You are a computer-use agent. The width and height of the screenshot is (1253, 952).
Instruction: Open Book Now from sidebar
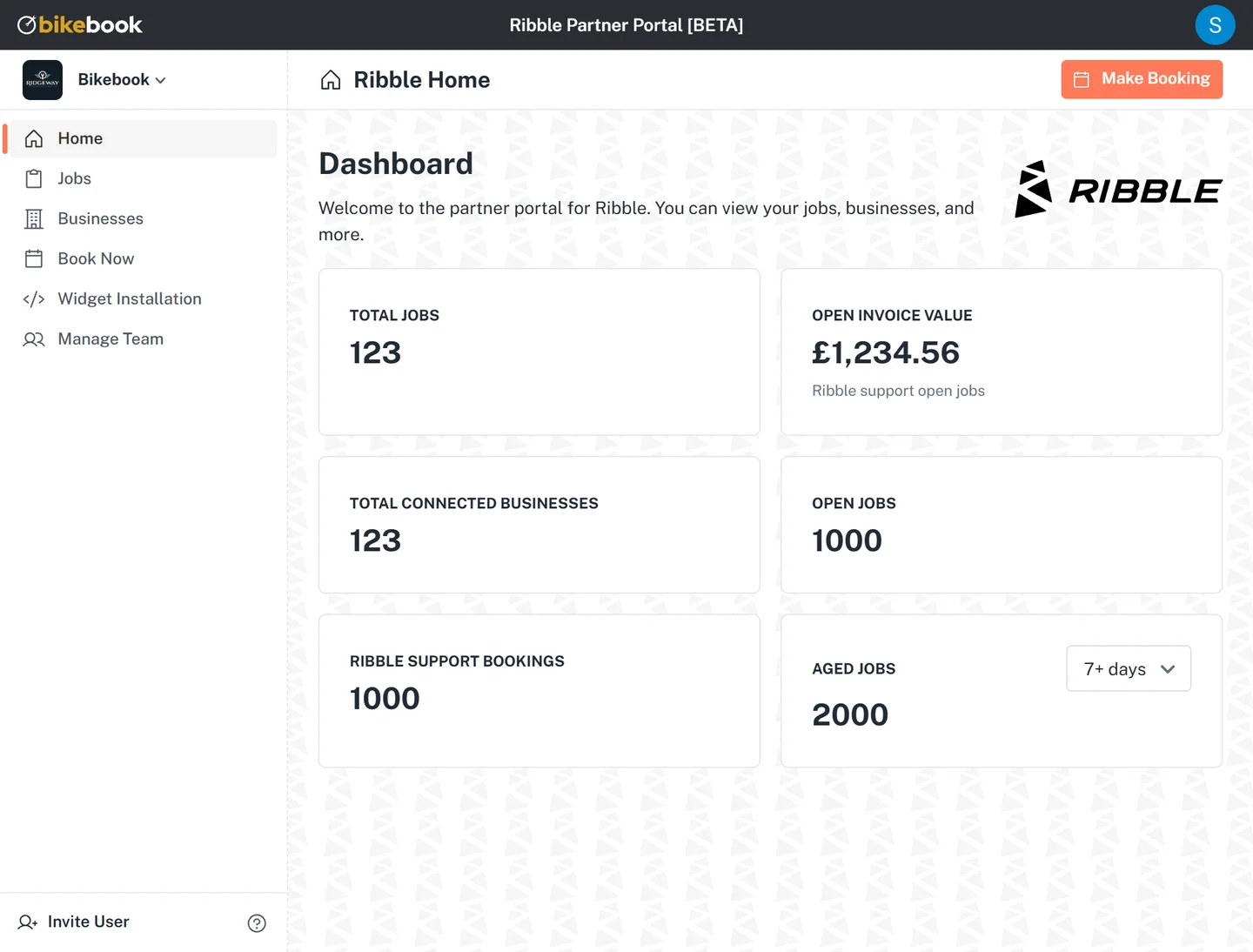coord(143,258)
